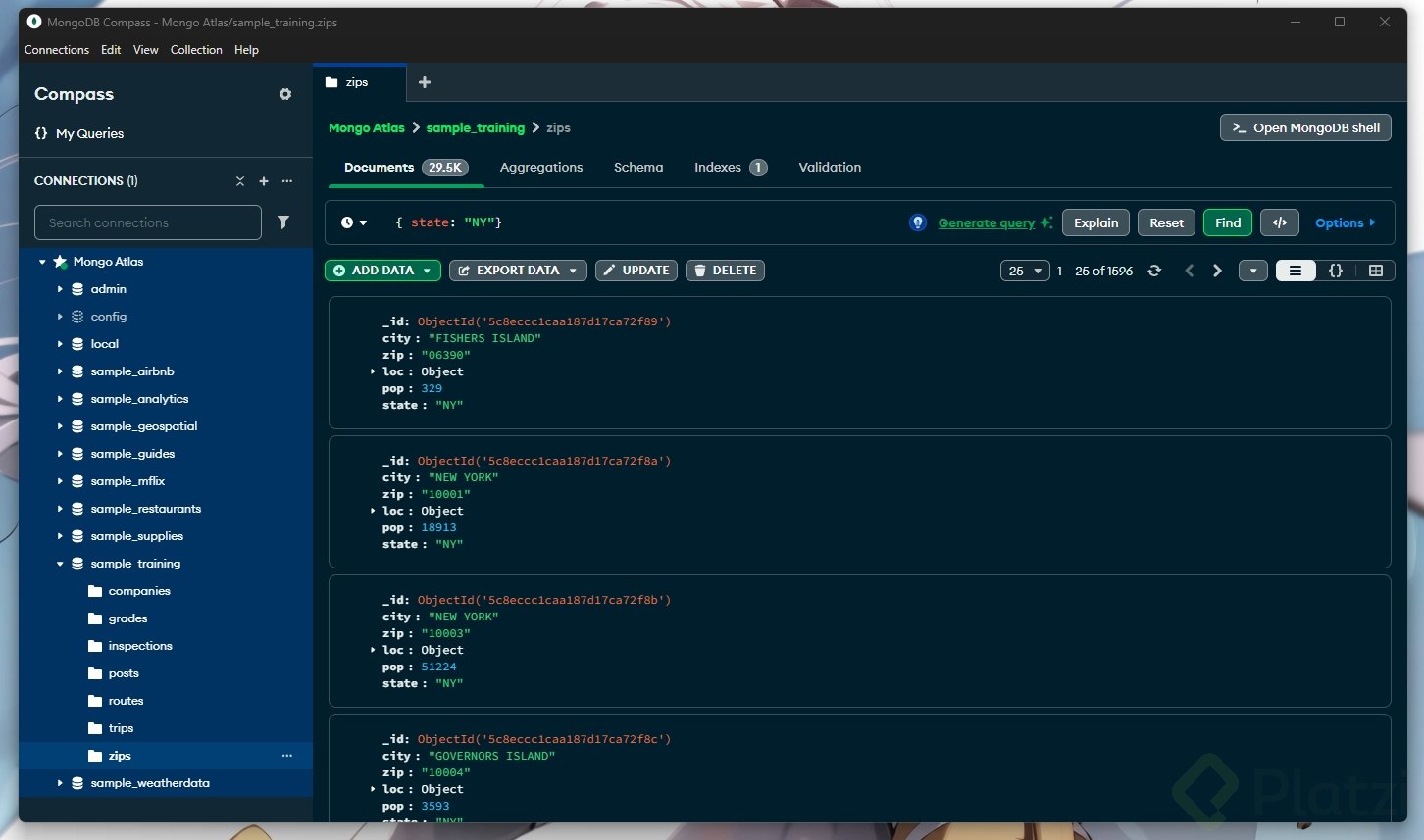Click the Search connections input field

pyautogui.click(x=148, y=222)
